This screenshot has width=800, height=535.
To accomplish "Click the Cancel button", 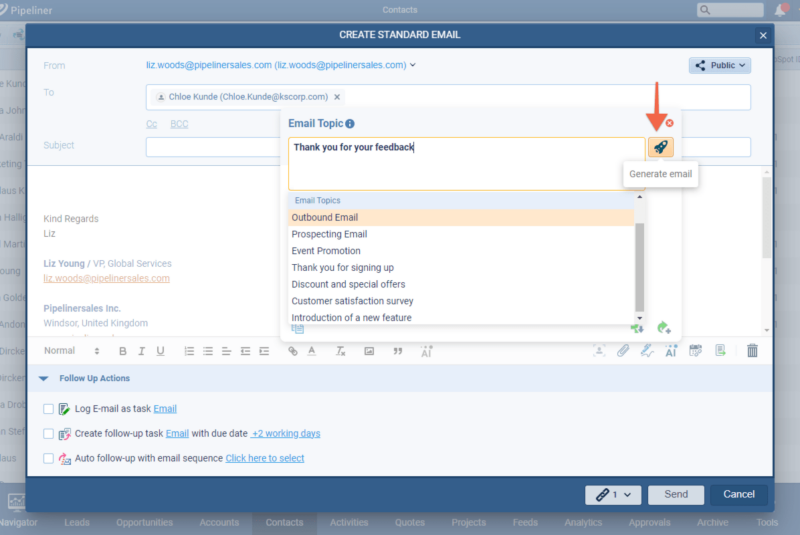I will click(739, 494).
